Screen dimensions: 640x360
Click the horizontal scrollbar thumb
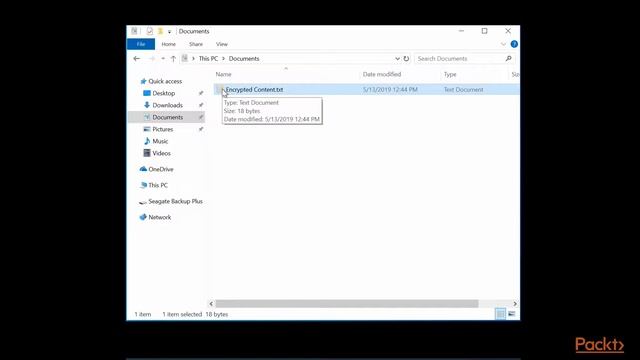point(347,304)
